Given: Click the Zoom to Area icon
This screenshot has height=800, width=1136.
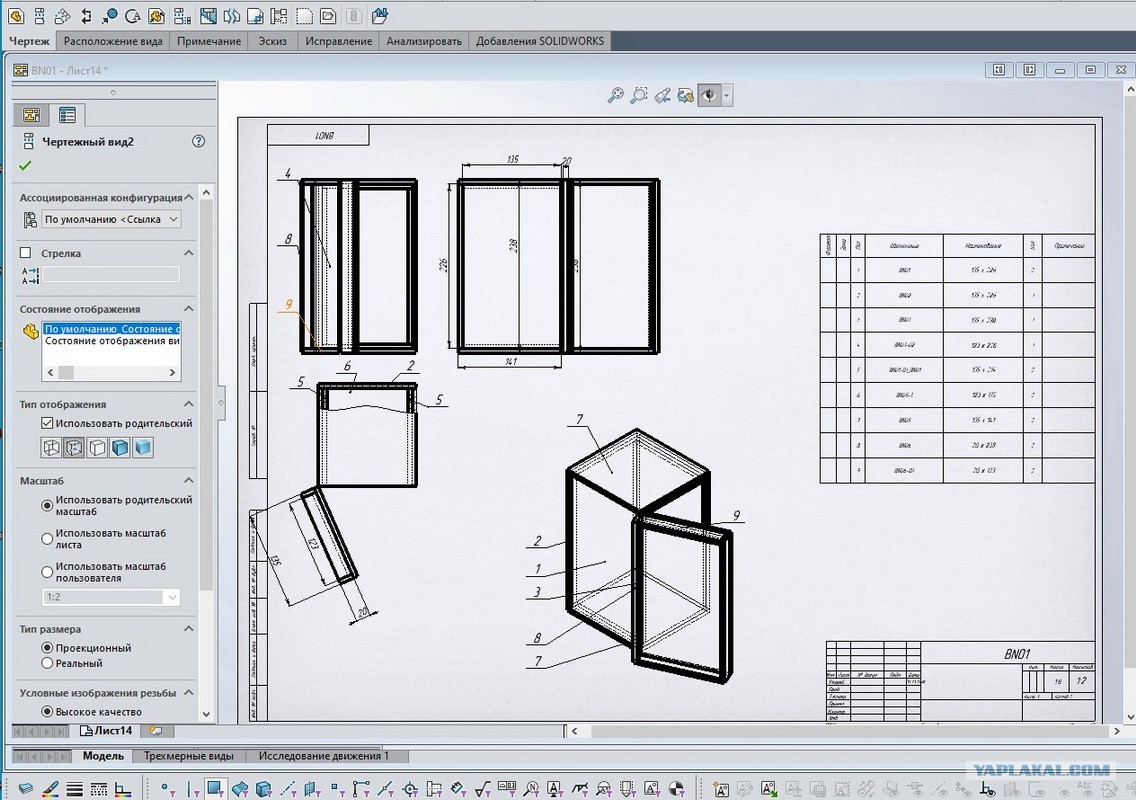Looking at the screenshot, I should pos(638,95).
